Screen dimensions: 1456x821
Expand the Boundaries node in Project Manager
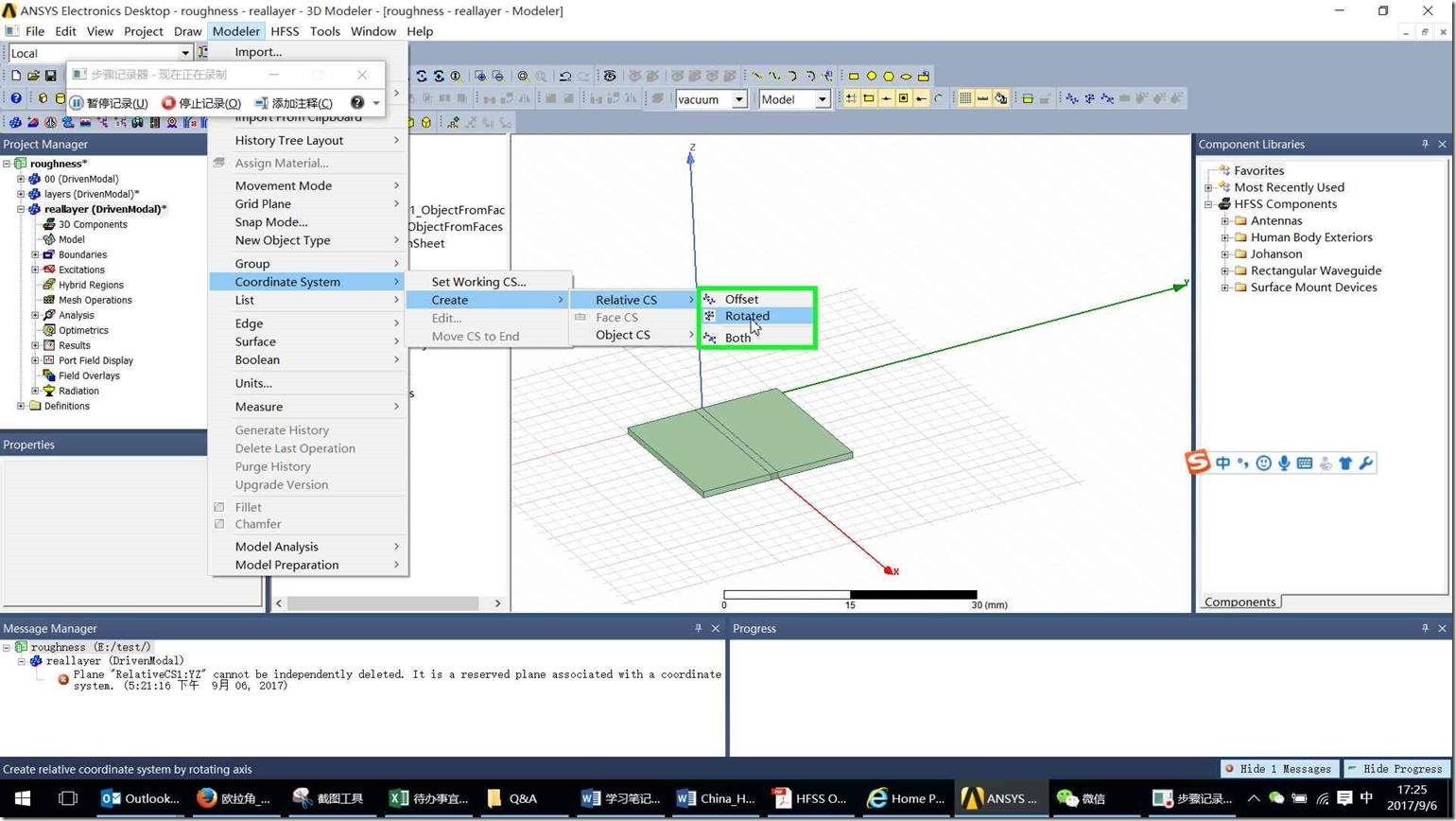pos(35,254)
